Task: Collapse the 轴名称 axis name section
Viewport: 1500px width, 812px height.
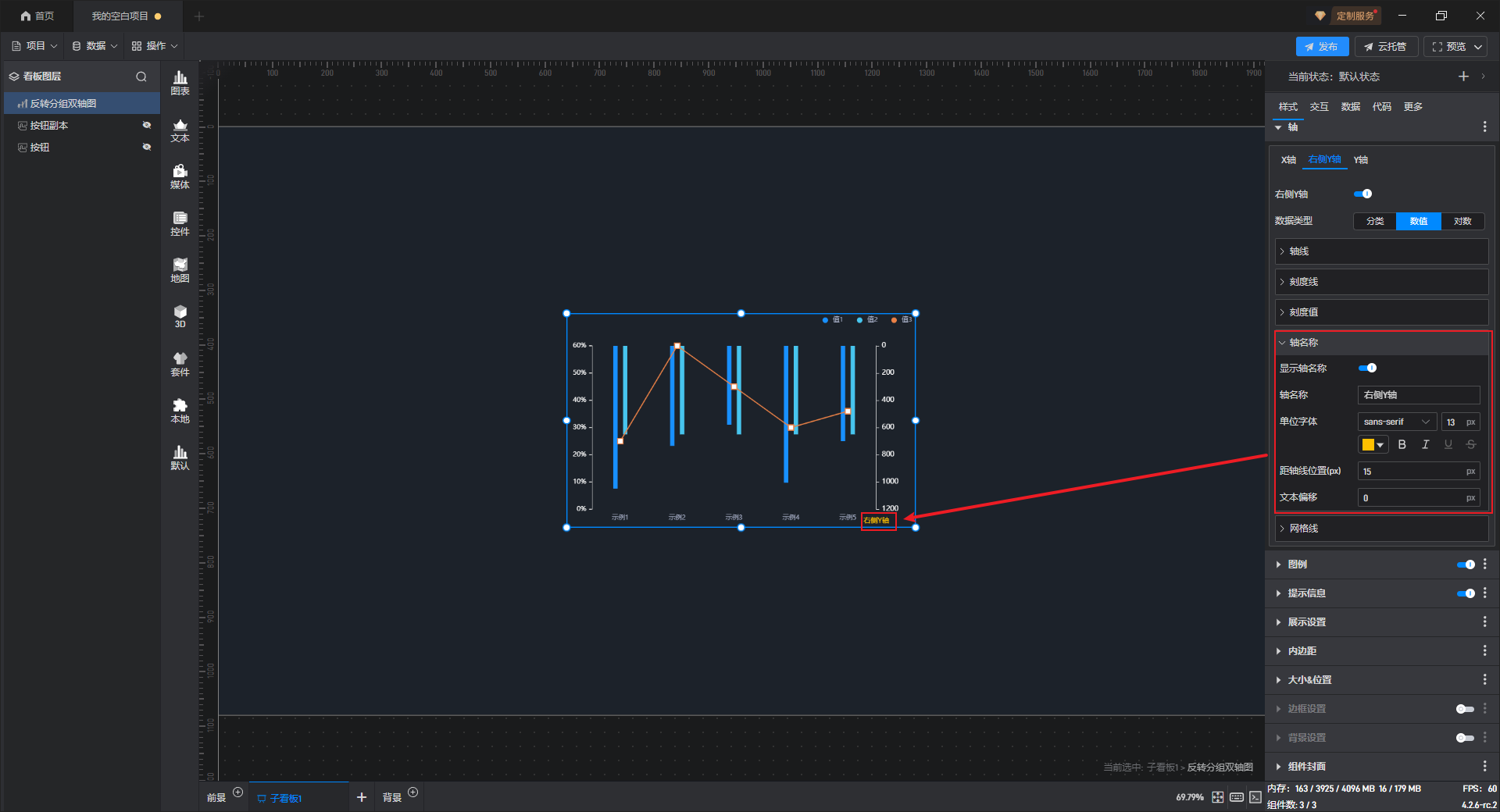Action: coord(1381,343)
